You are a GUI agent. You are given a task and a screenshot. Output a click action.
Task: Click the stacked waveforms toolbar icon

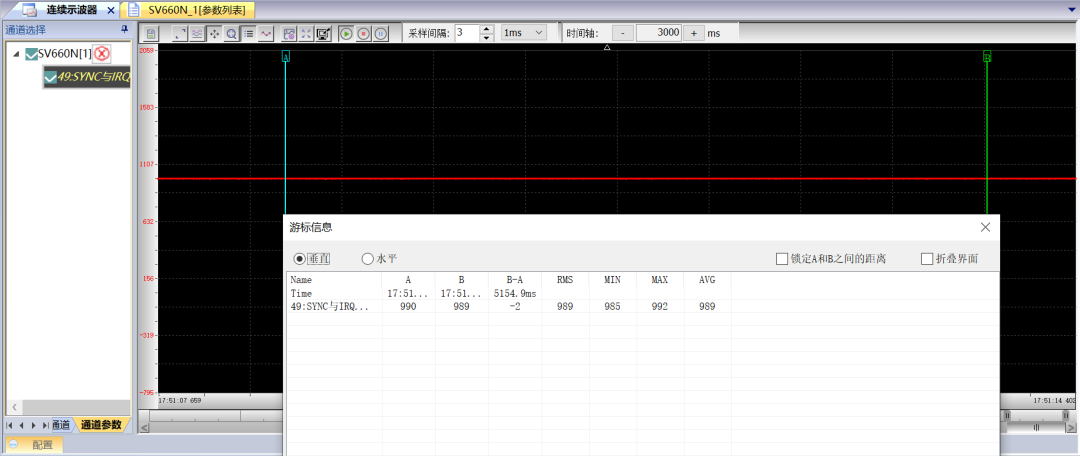[x=197, y=33]
